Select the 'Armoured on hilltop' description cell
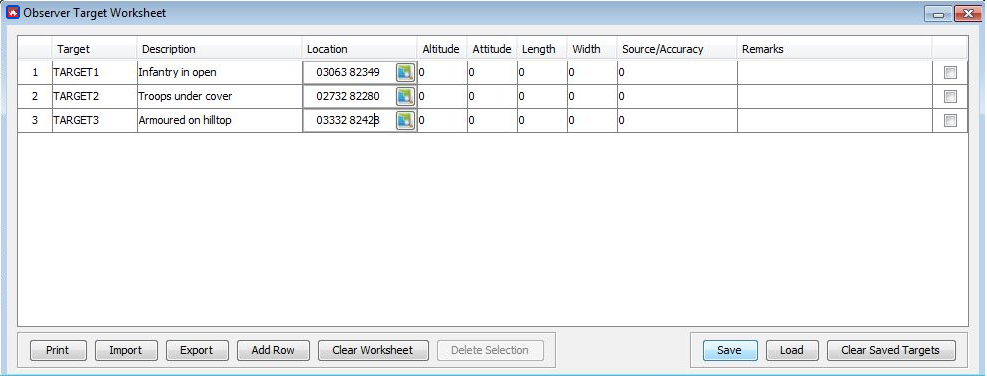 [x=219, y=120]
